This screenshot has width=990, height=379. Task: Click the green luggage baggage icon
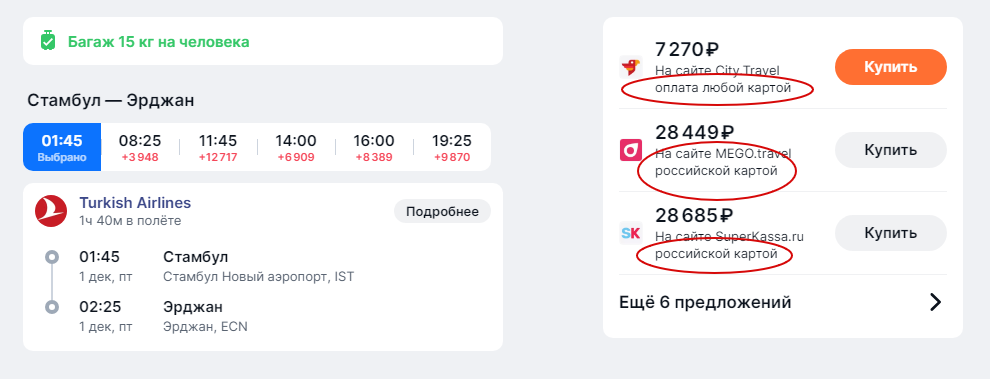pyautogui.click(x=47, y=41)
